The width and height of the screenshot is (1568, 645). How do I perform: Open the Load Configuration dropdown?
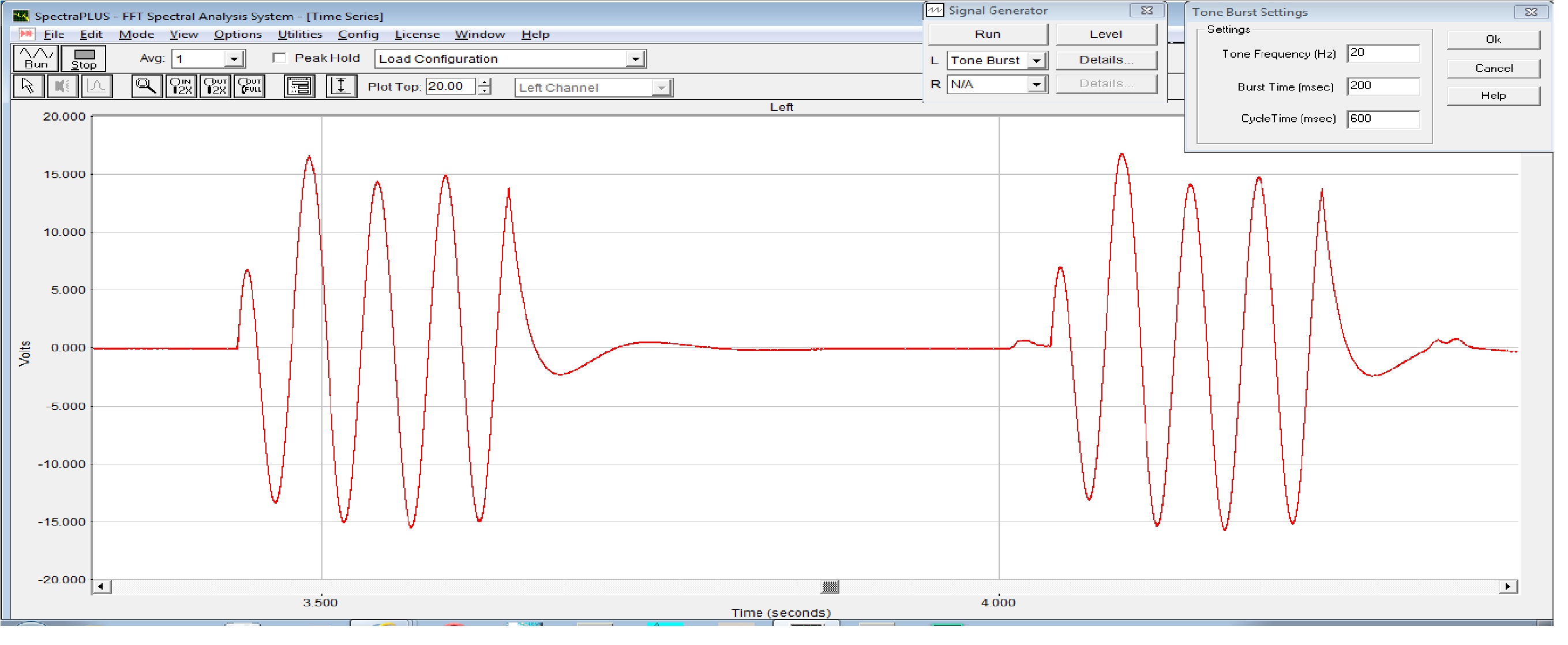pyautogui.click(x=636, y=59)
